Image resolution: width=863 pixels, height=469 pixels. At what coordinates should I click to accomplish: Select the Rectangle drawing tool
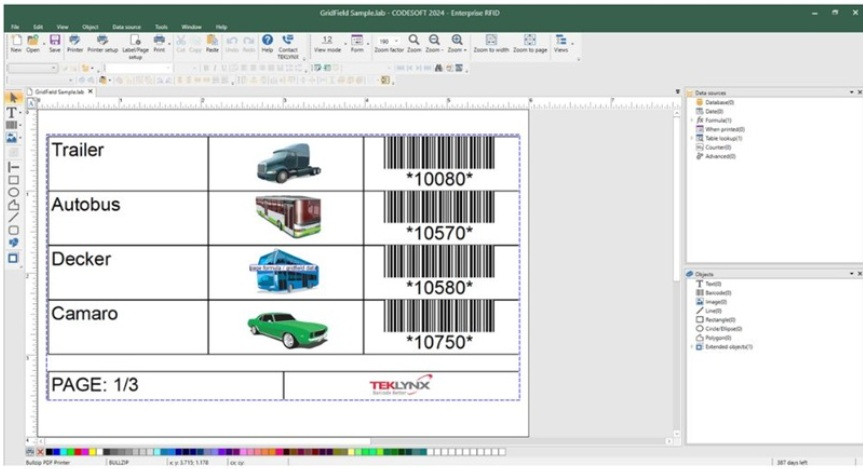tap(13, 180)
